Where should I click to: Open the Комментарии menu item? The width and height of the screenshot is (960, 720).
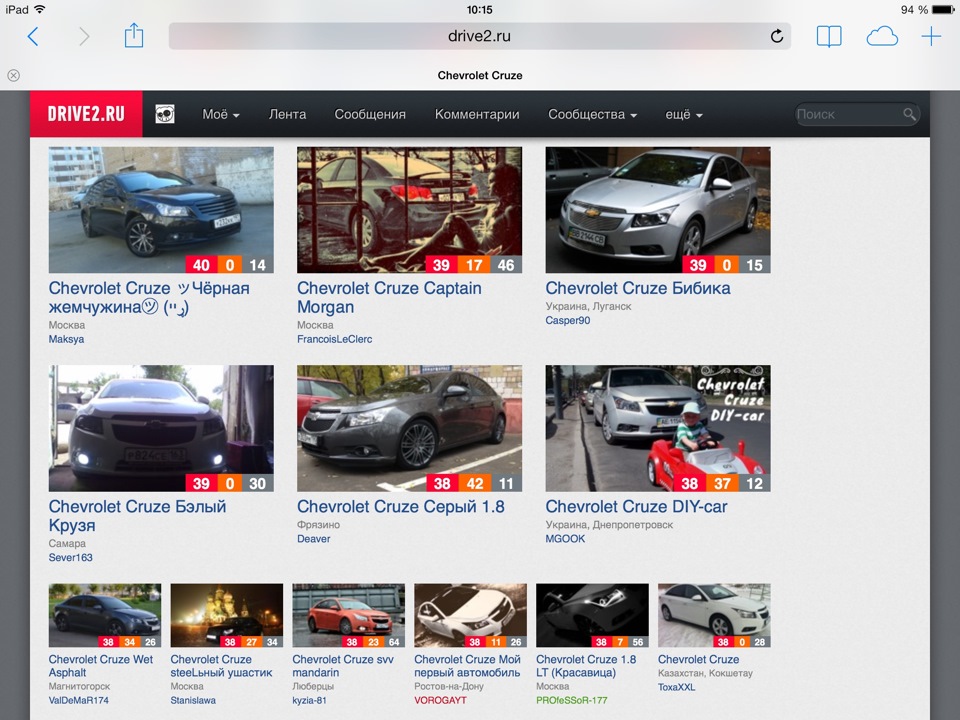point(477,114)
